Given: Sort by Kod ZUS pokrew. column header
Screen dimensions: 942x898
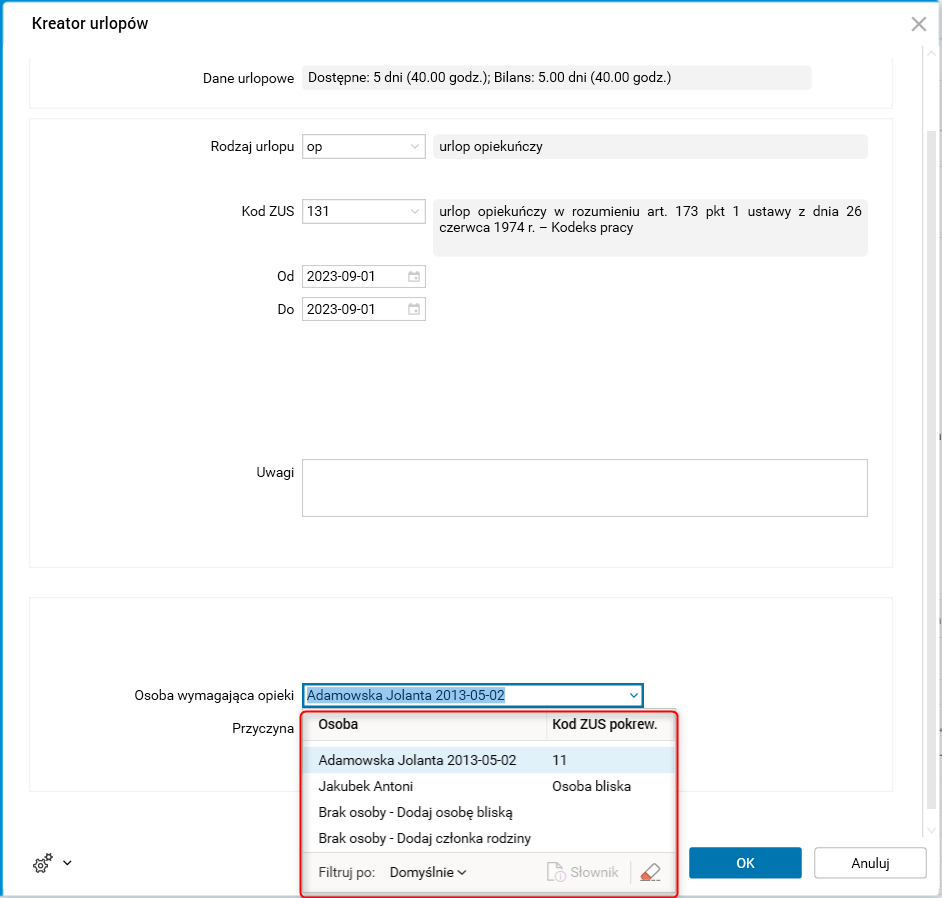Looking at the screenshot, I should [611, 724].
